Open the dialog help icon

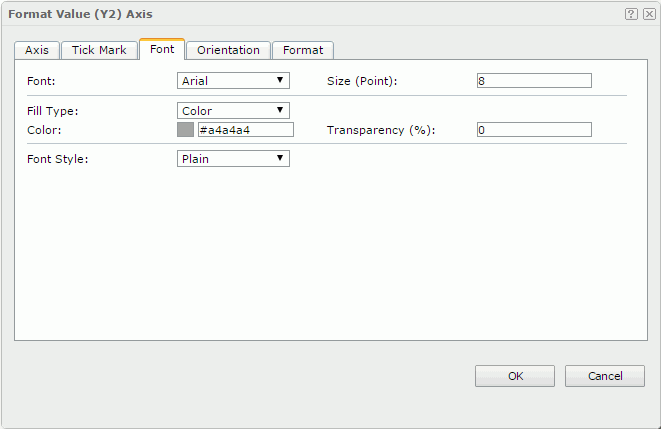[x=631, y=14]
